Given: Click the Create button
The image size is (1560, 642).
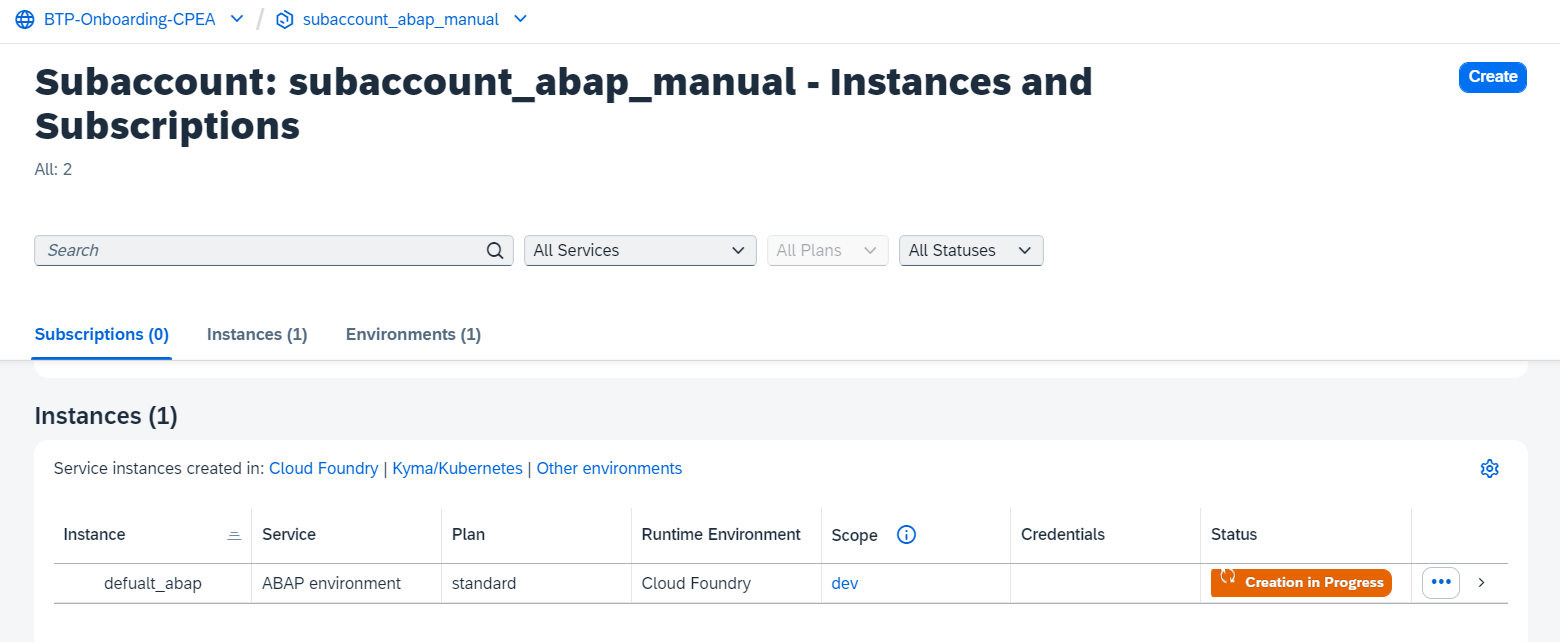Looking at the screenshot, I should [1492, 77].
